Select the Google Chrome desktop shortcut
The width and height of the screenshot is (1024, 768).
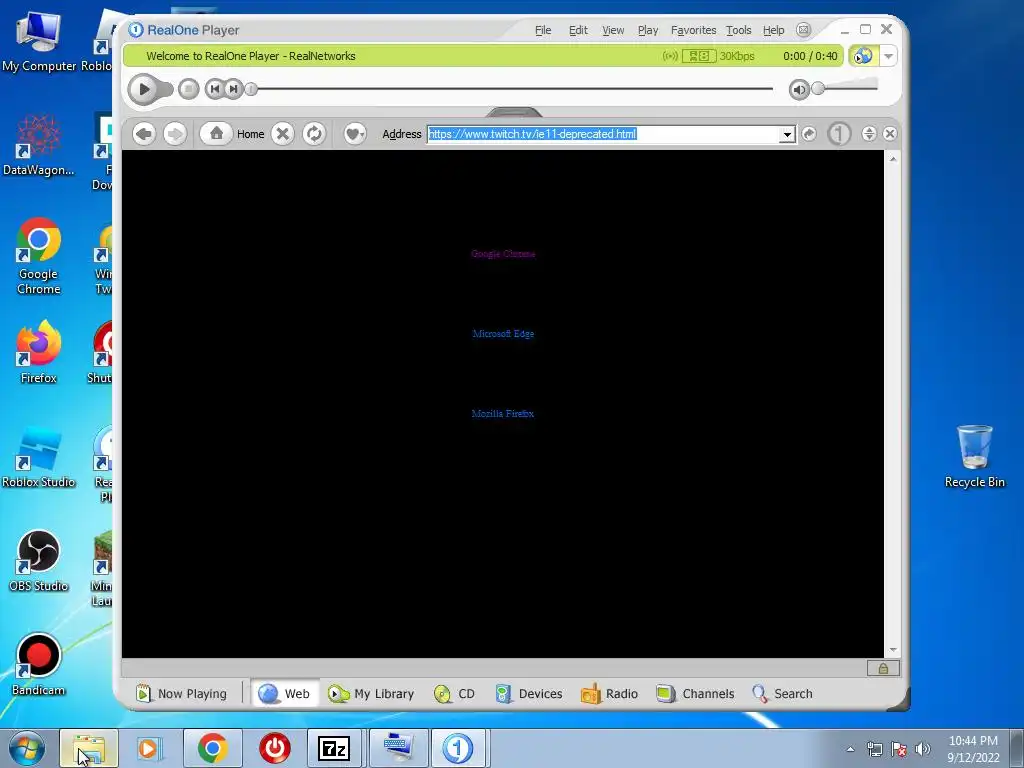click(x=39, y=256)
